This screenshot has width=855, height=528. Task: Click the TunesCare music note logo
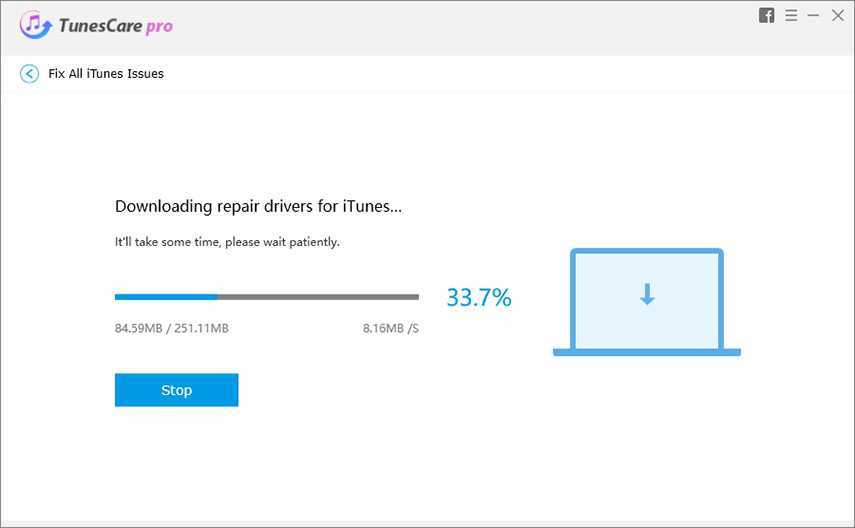click(35, 26)
